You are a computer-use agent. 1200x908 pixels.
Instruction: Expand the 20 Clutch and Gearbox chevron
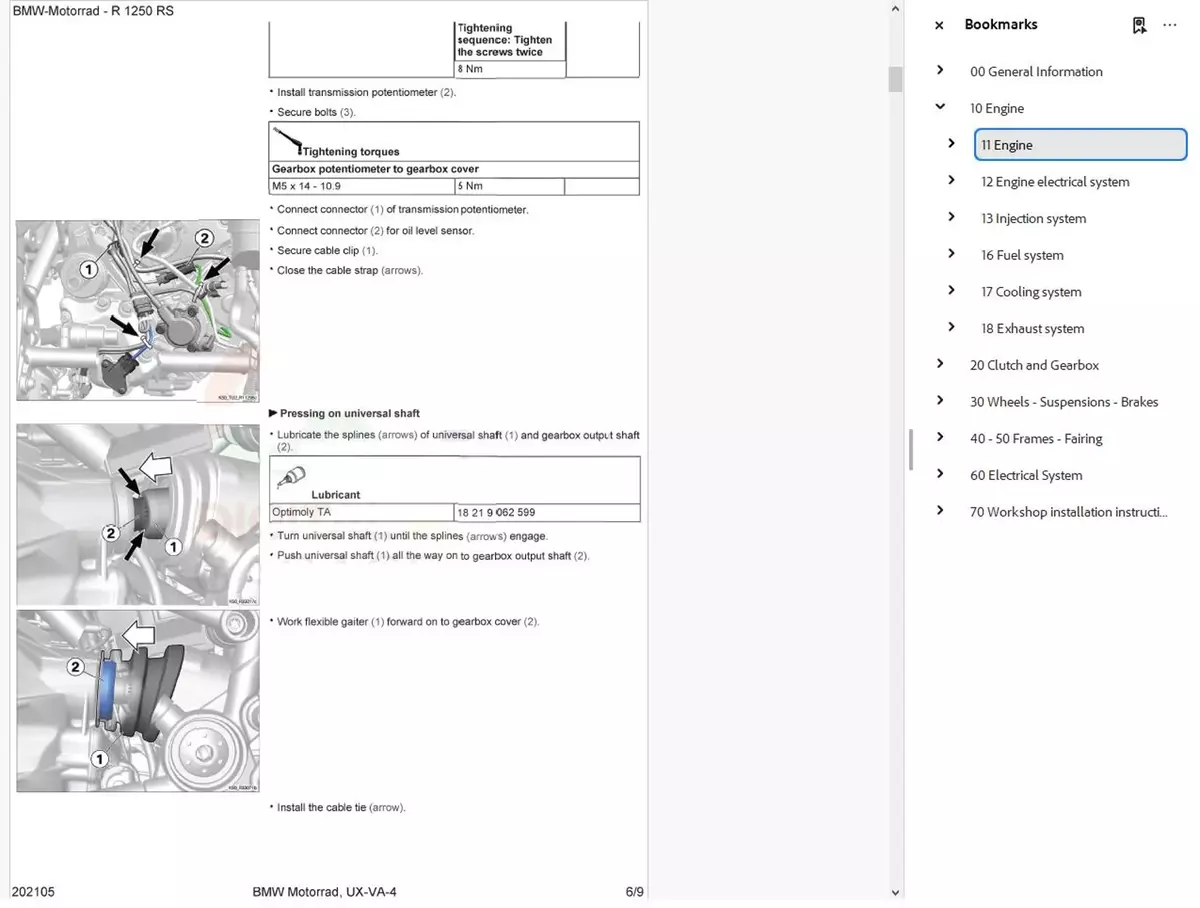[x=940, y=364]
